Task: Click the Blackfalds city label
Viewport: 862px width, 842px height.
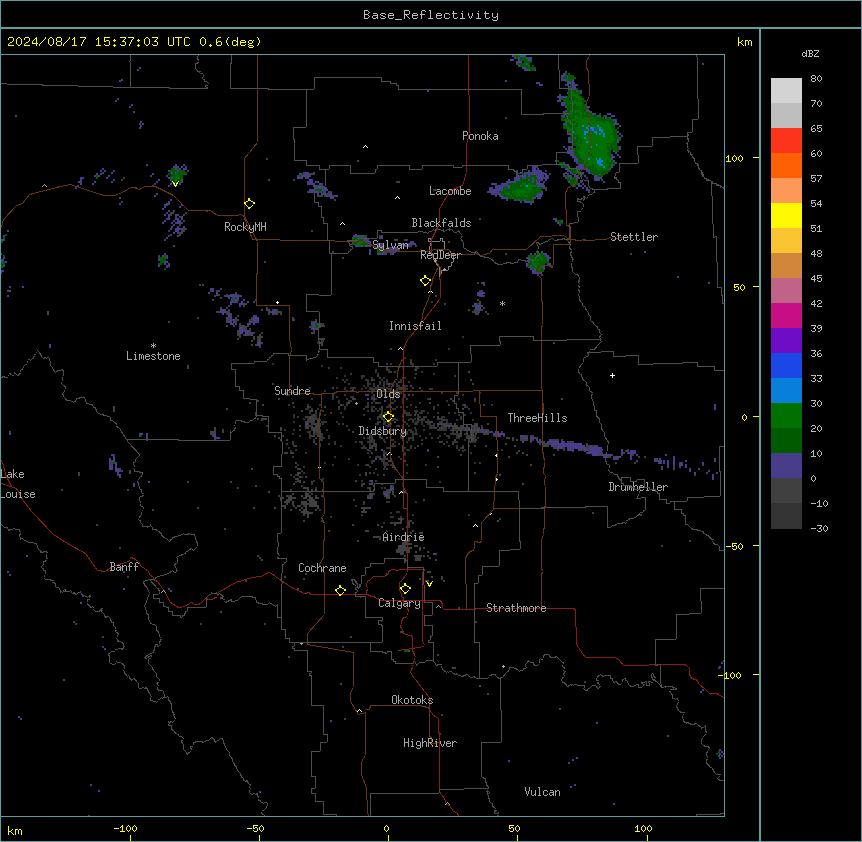Action: pos(441,223)
